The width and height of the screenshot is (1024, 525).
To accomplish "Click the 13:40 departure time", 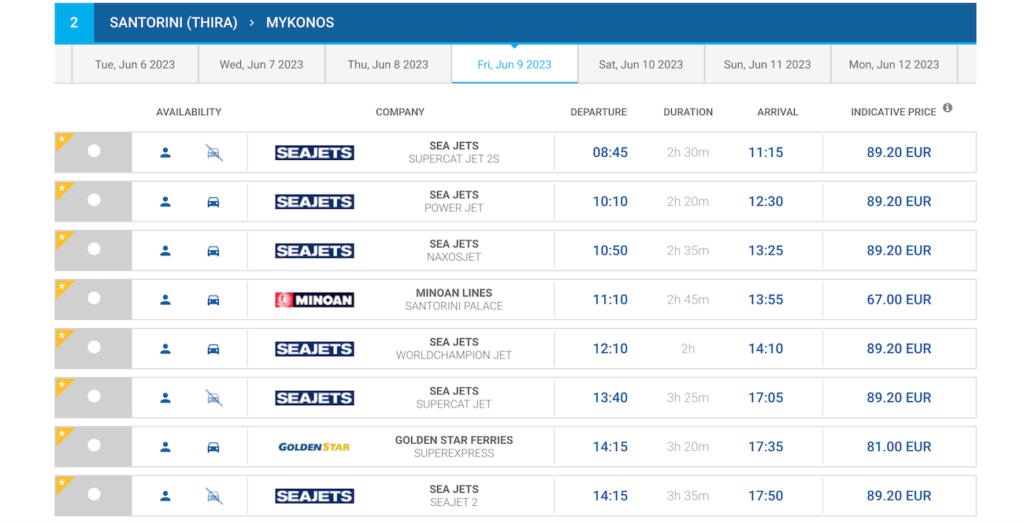I will click(x=610, y=398).
